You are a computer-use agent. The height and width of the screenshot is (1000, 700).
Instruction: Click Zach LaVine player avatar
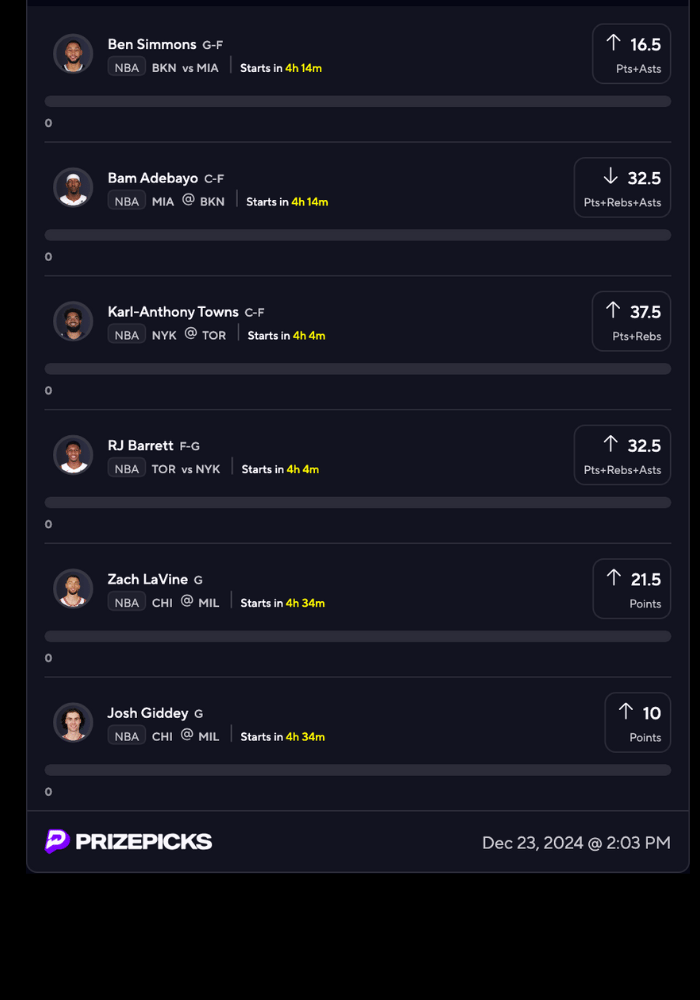73,589
